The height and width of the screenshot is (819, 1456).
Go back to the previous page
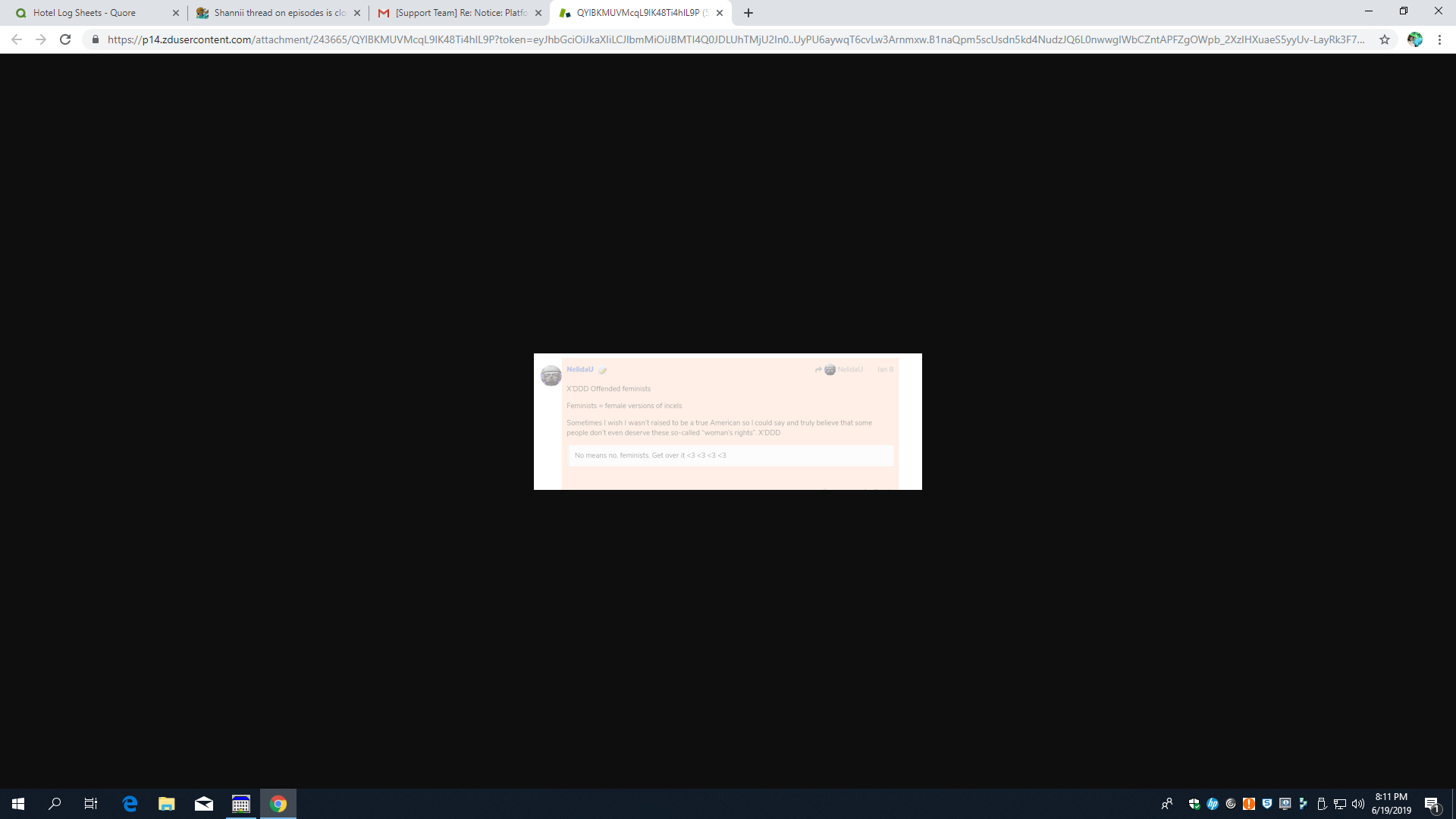tap(17, 39)
